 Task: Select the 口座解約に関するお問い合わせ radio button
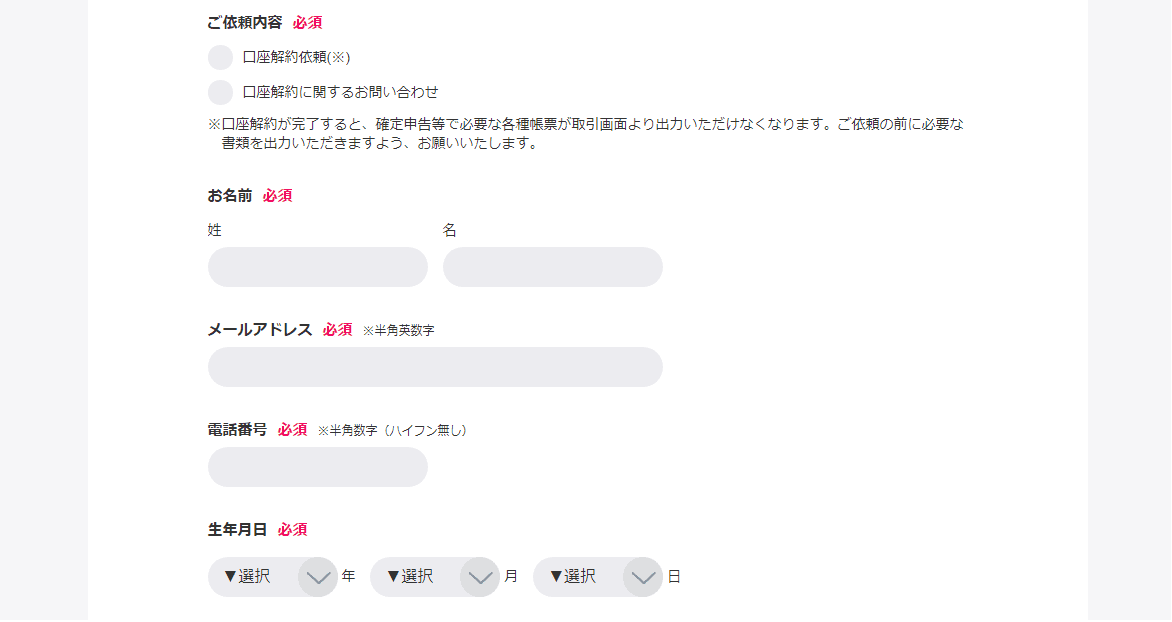(x=220, y=92)
